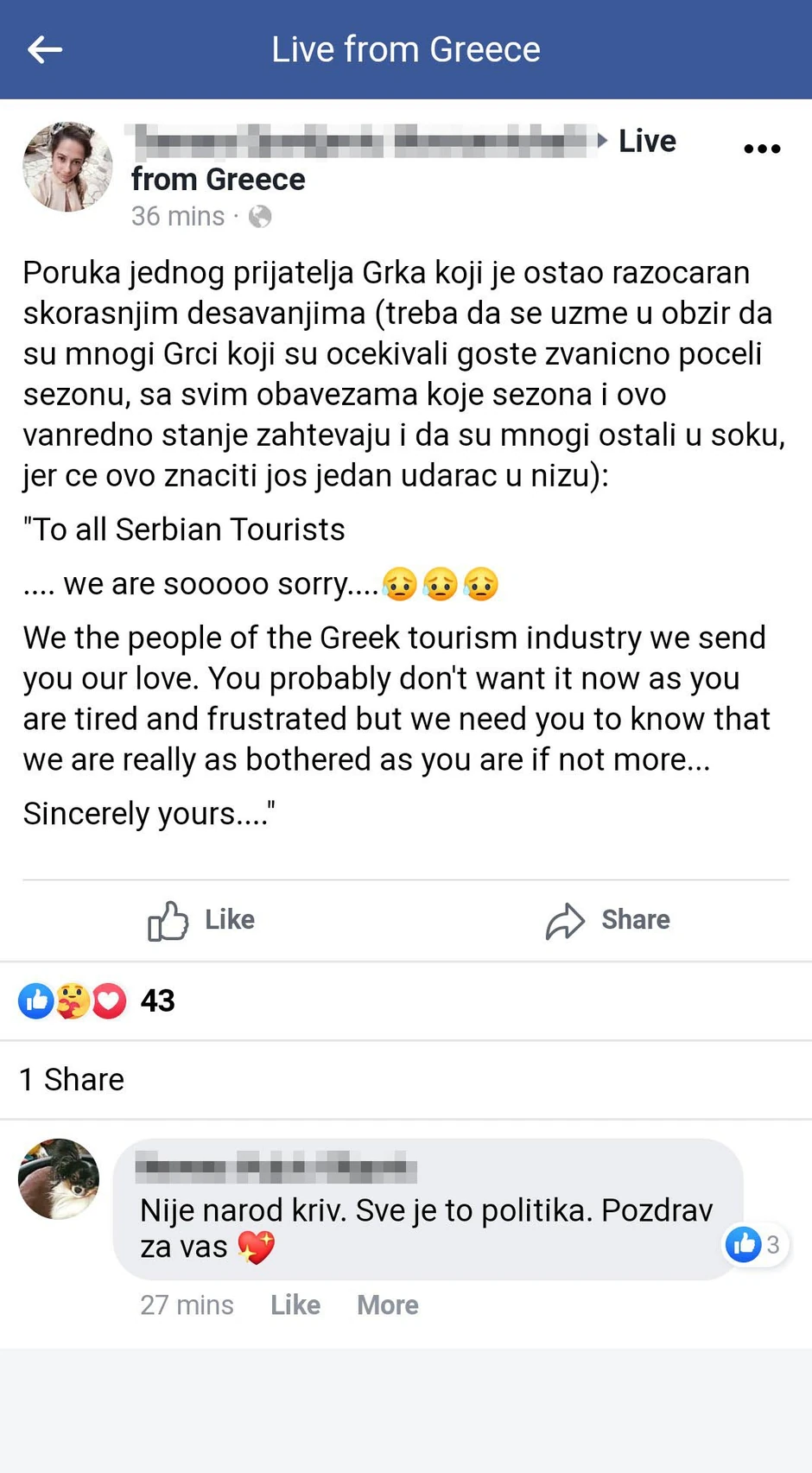Click the '36 mins' post timestamp

pos(178,216)
